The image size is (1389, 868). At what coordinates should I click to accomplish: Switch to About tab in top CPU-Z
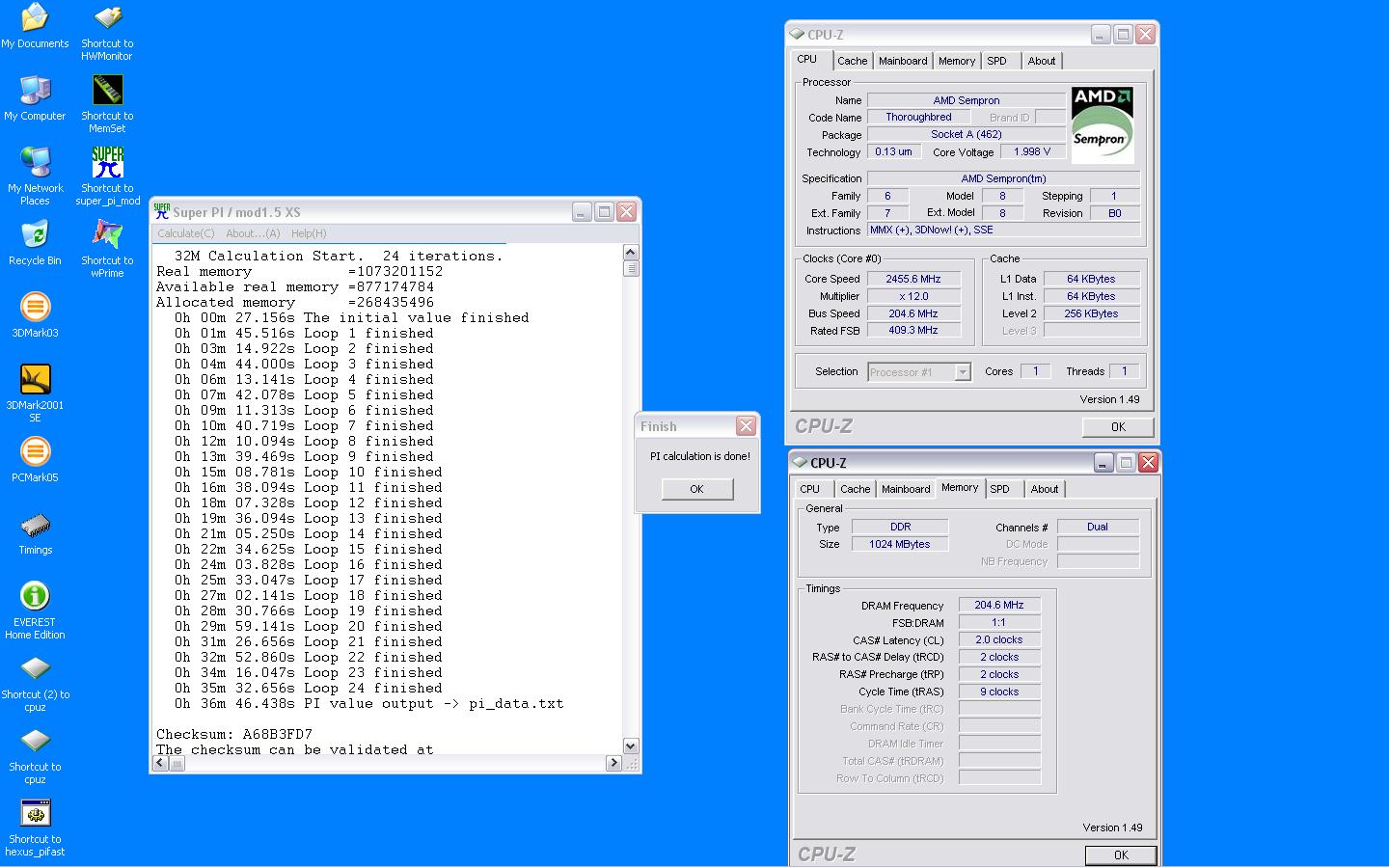(1042, 61)
